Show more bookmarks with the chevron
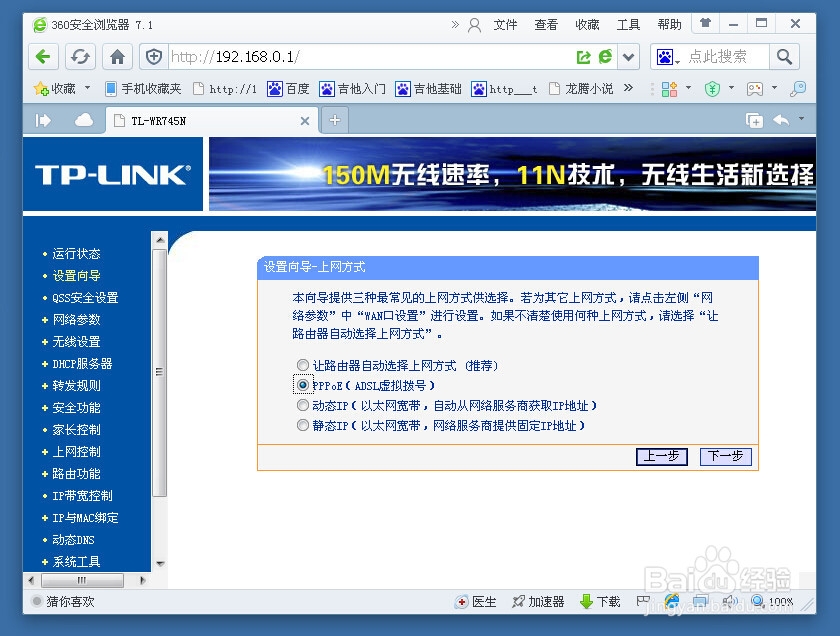Image resolution: width=840 pixels, height=636 pixels. pos(628,88)
